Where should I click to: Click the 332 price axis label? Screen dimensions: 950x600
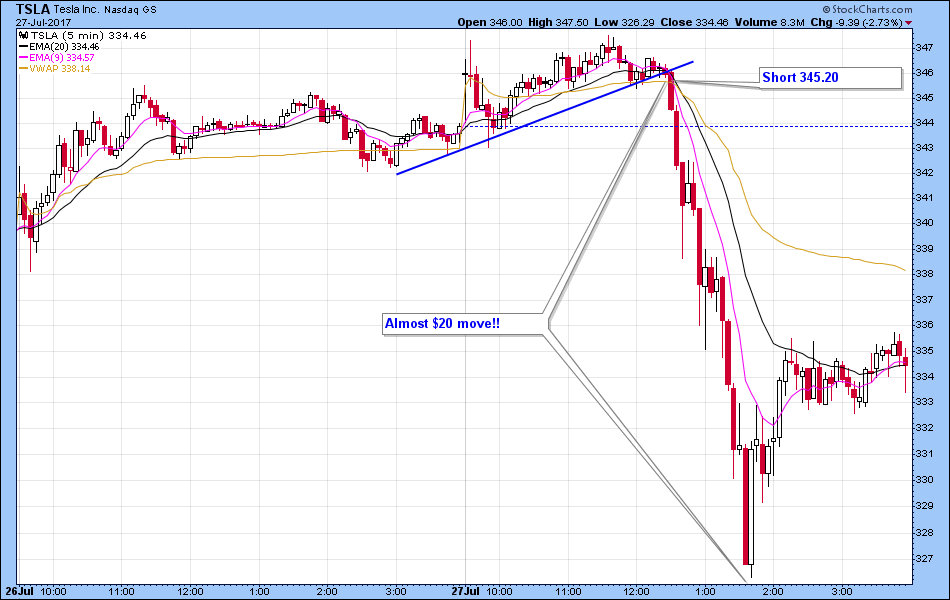tap(924, 428)
